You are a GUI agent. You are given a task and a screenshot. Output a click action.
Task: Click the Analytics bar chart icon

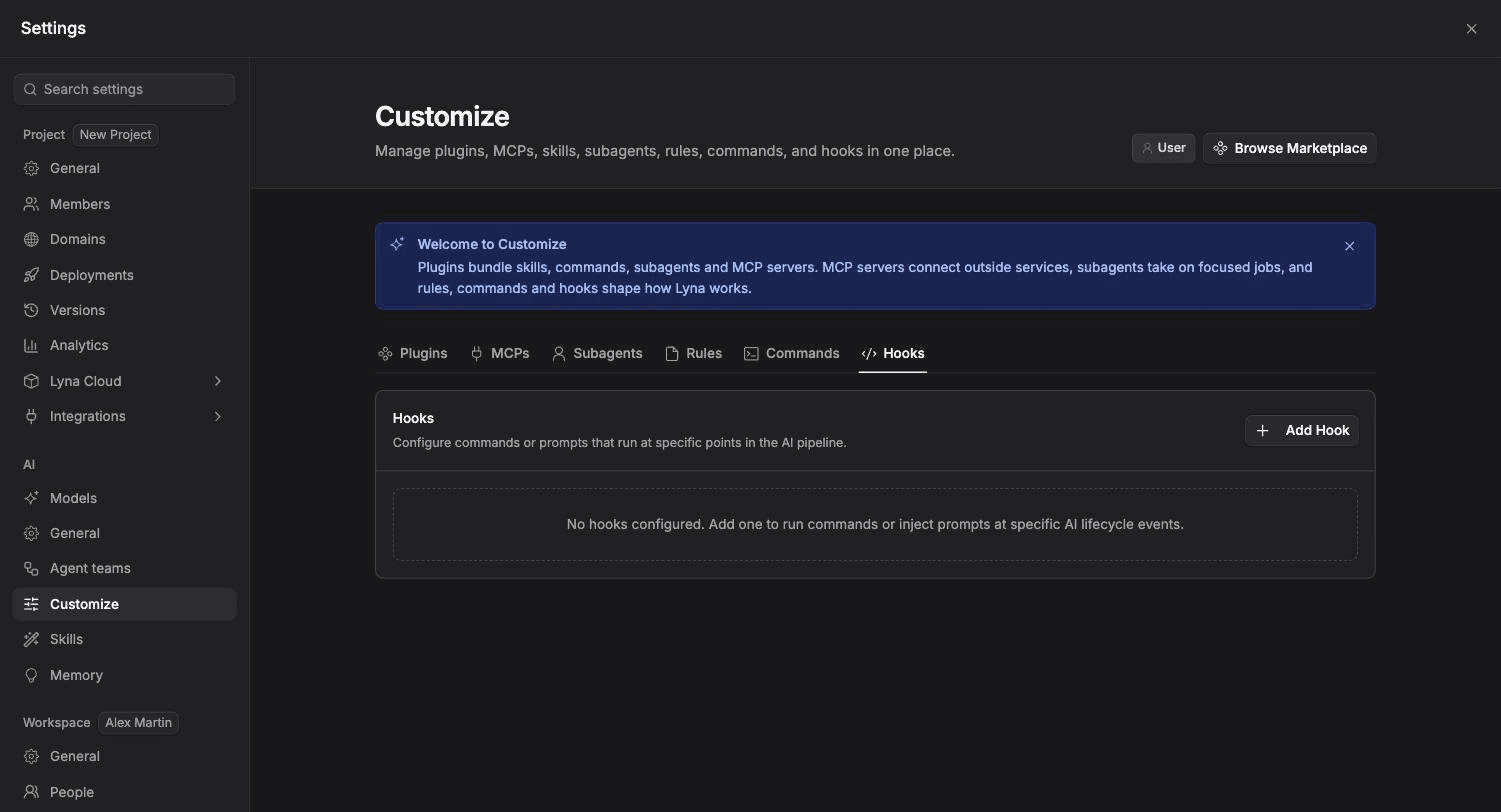click(31, 346)
